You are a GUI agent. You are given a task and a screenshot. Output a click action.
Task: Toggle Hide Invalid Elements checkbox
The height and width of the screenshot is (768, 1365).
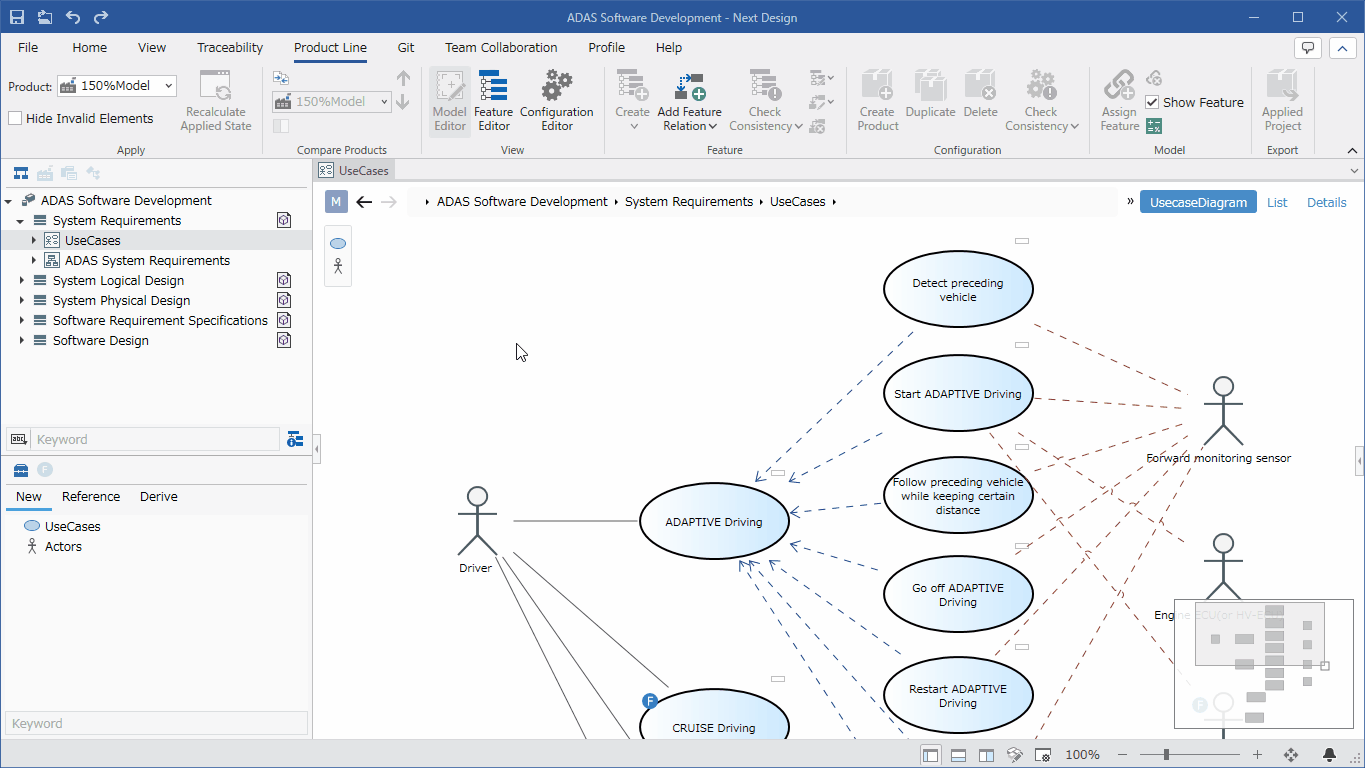click(x=15, y=118)
